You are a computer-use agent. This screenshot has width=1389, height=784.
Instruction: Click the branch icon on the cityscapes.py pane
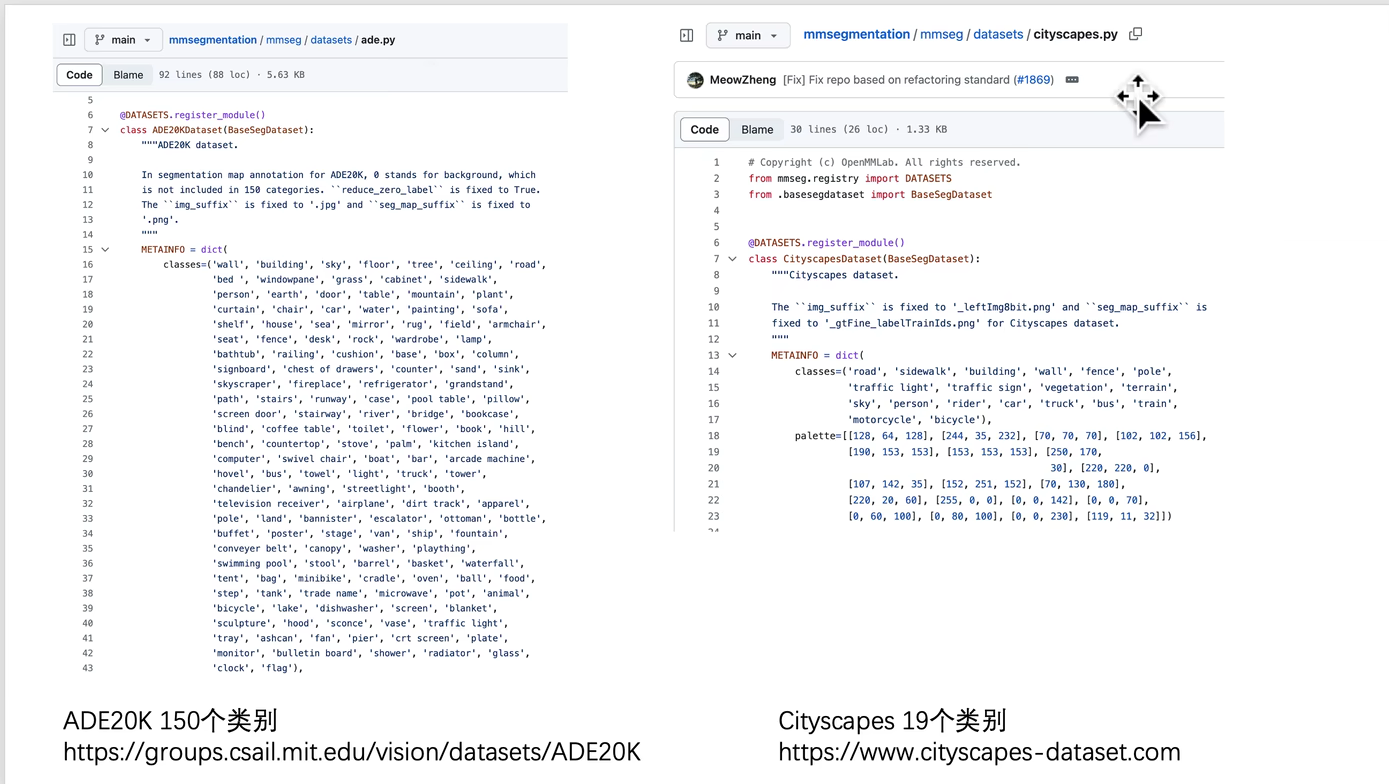point(723,34)
